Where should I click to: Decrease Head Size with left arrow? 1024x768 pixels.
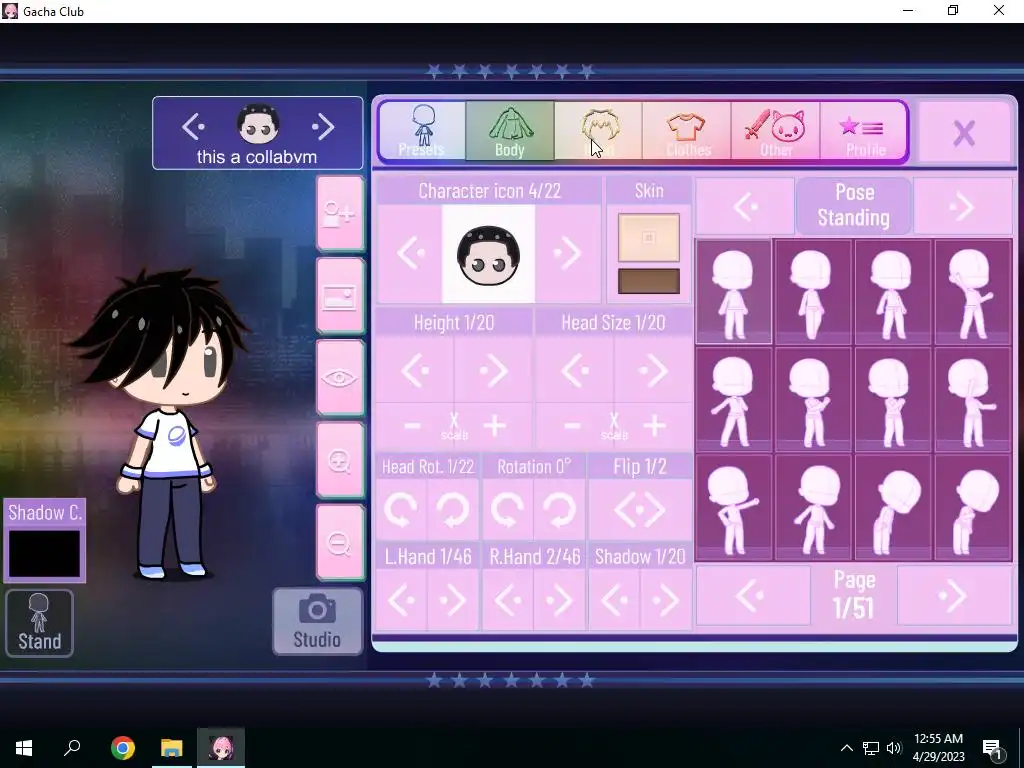point(575,370)
